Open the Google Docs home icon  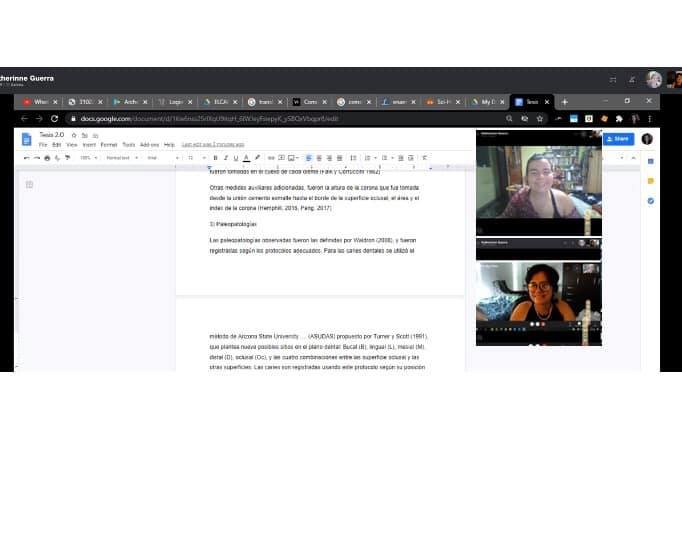point(27,139)
